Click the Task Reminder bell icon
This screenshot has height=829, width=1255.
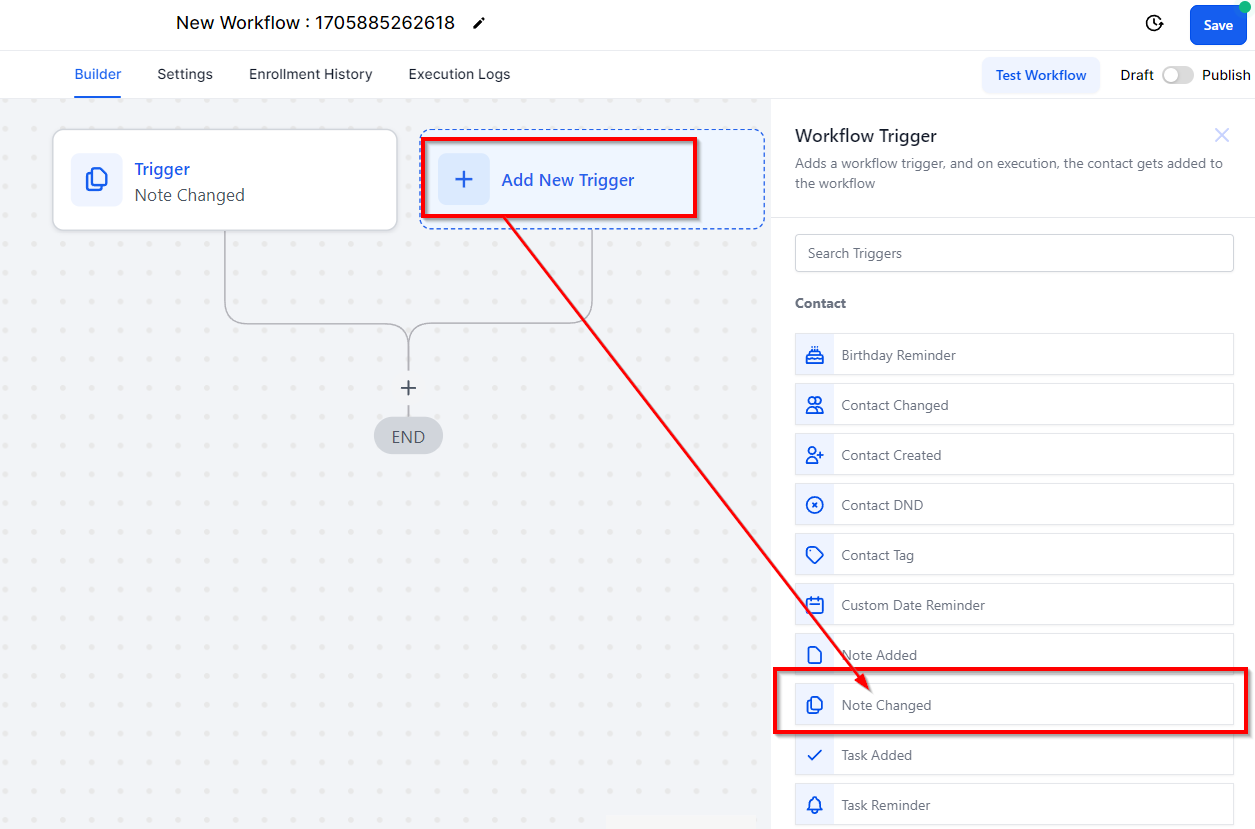815,805
